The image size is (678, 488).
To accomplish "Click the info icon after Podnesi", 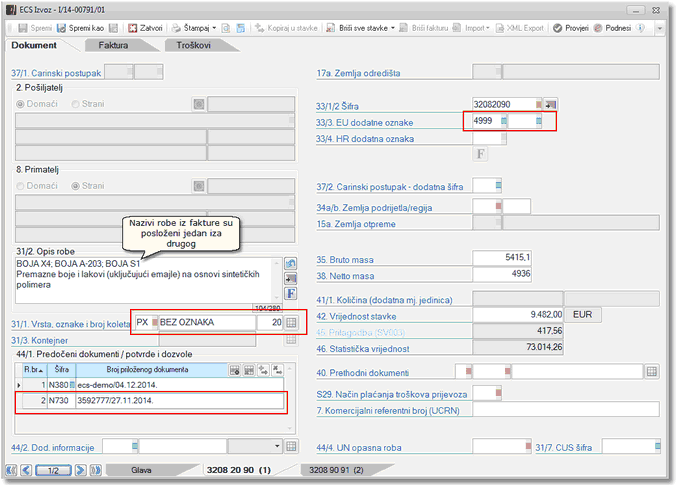I will (x=640, y=28).
